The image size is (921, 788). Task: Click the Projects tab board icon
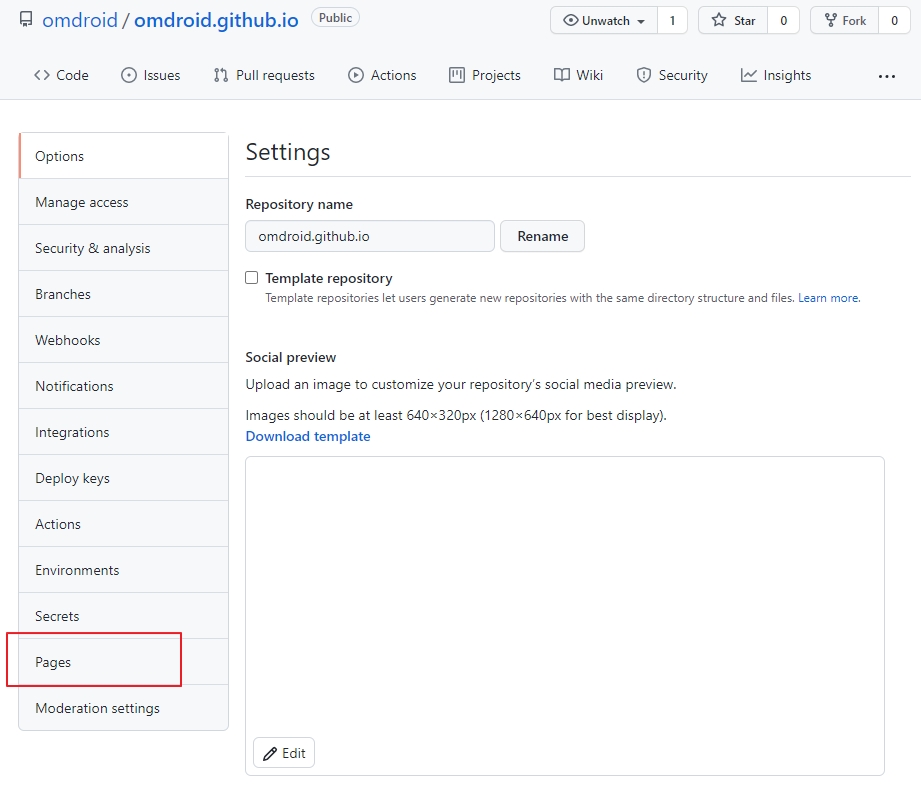pos(456,75)
